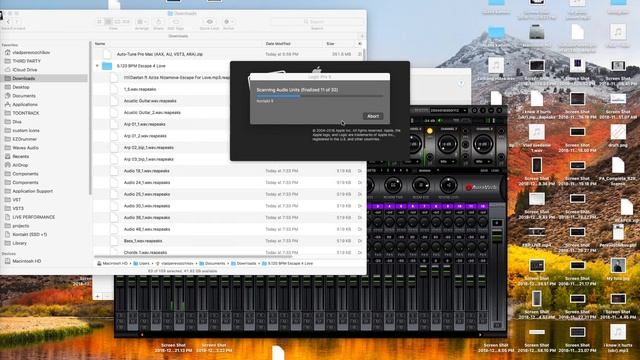Switch Finder to list view

pos(108,22)
